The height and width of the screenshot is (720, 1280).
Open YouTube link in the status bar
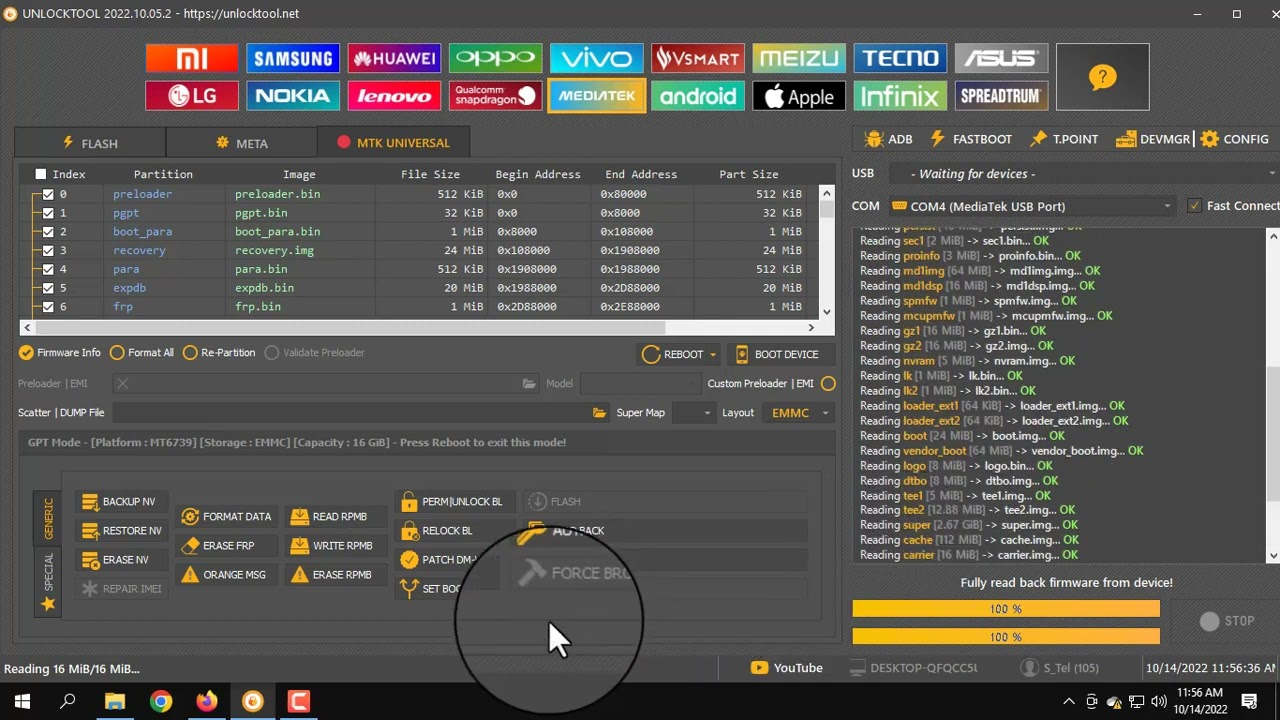point(786,668)
